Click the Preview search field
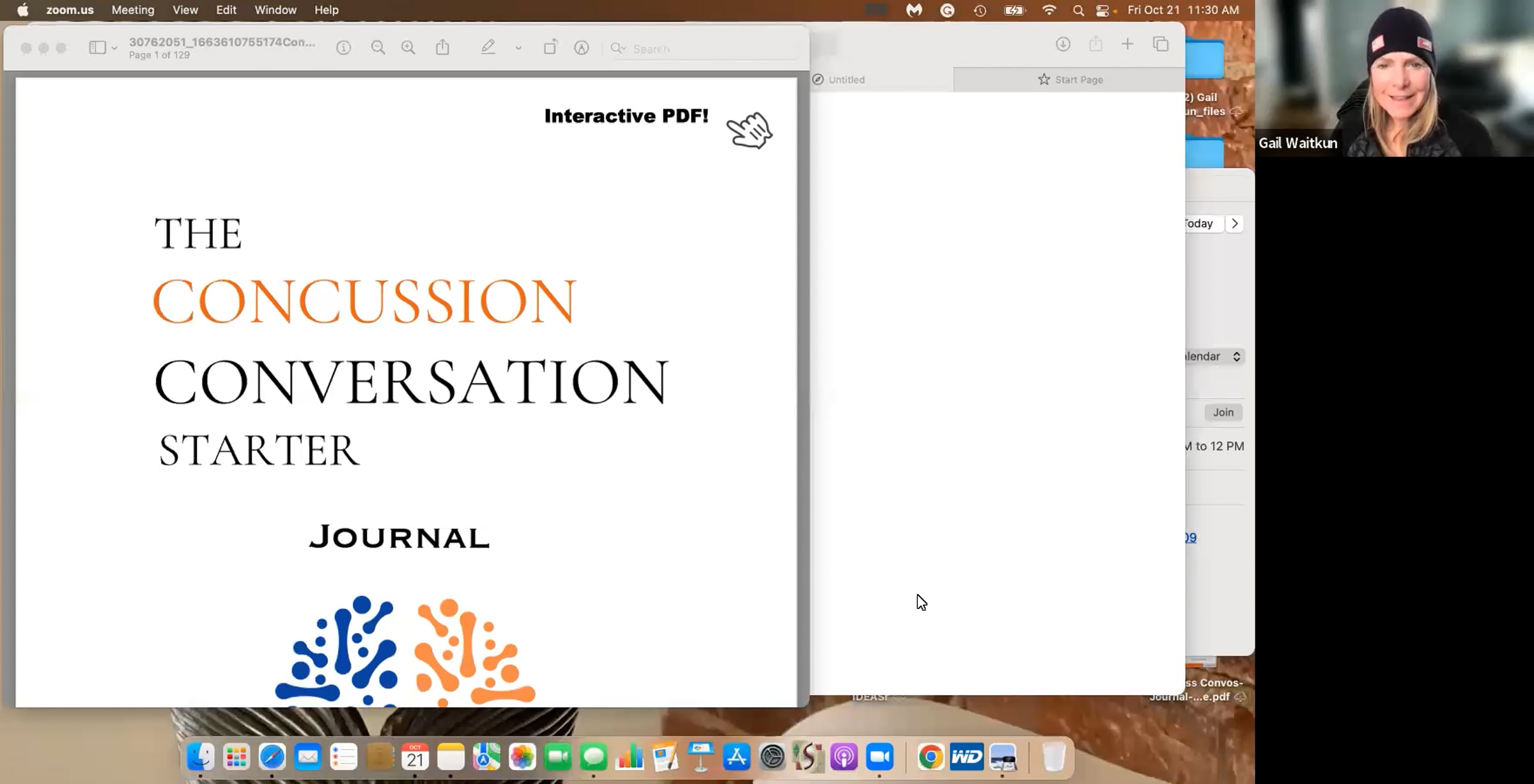Image resolution: width=1534 pixels, height=784 pixels. [703, 49]
